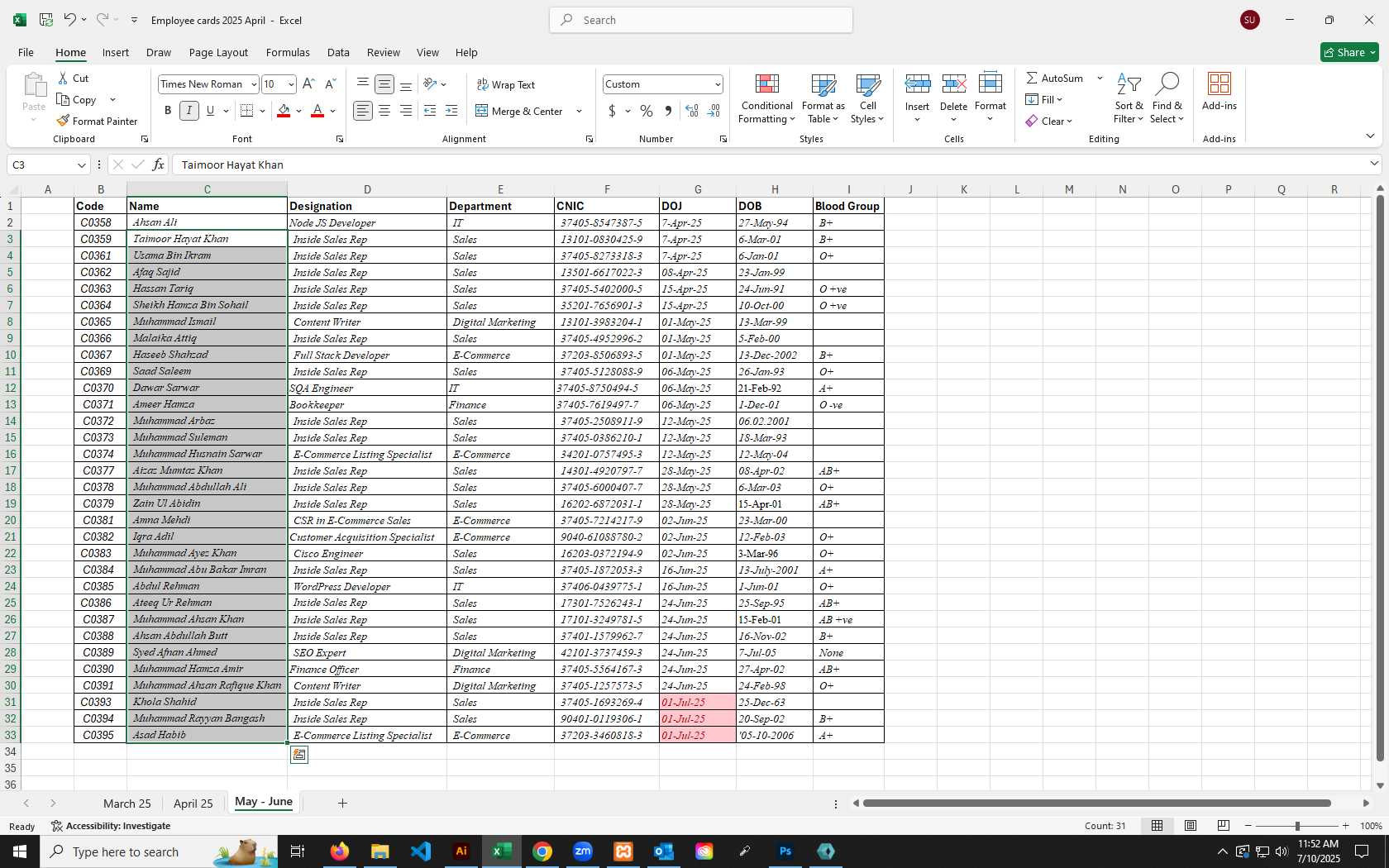Click the Paste Options smart tag
This screenshot has height=868, width=1389.
point(299,754)
